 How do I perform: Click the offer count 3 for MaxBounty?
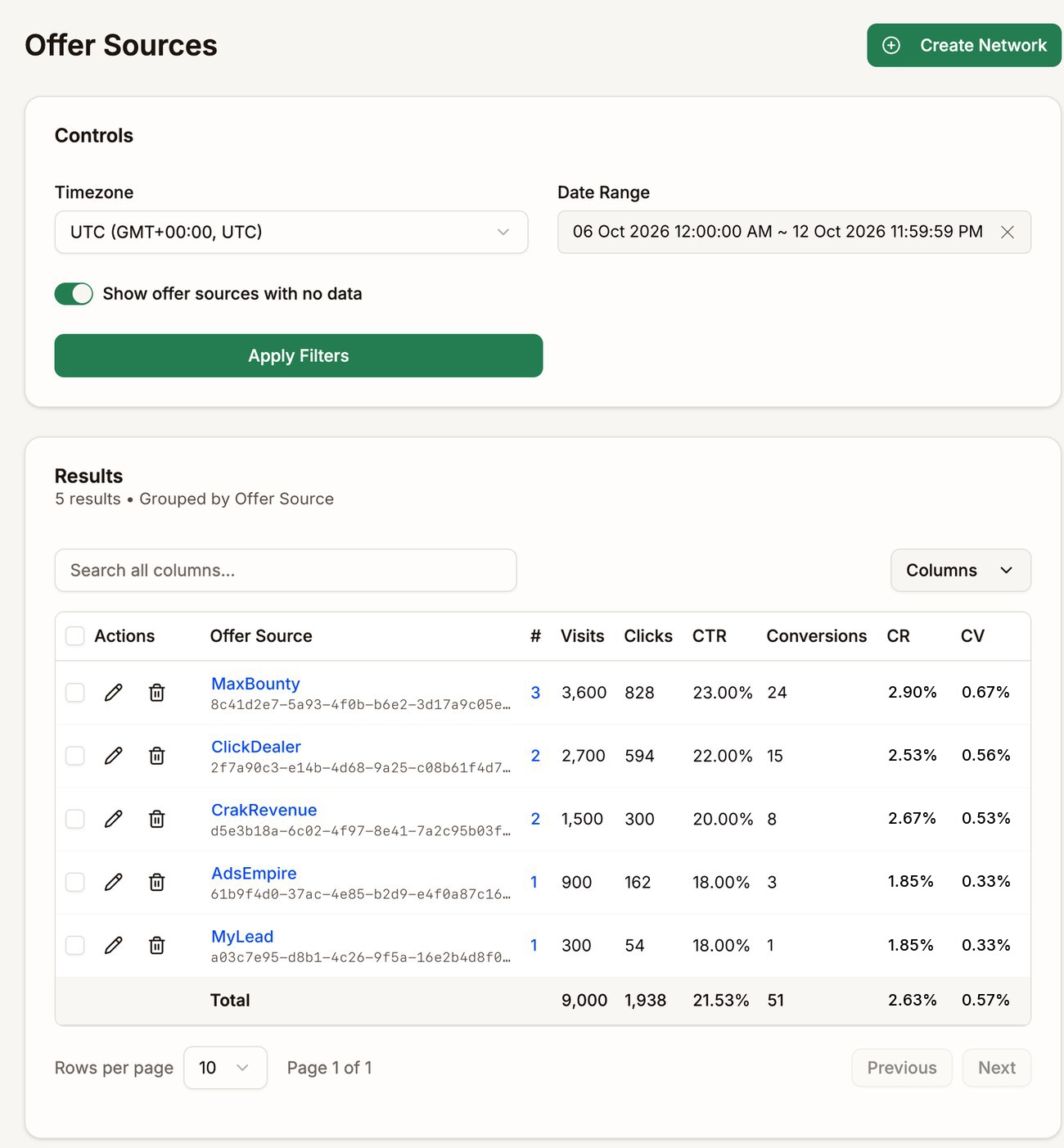click(x=535, y=693)
